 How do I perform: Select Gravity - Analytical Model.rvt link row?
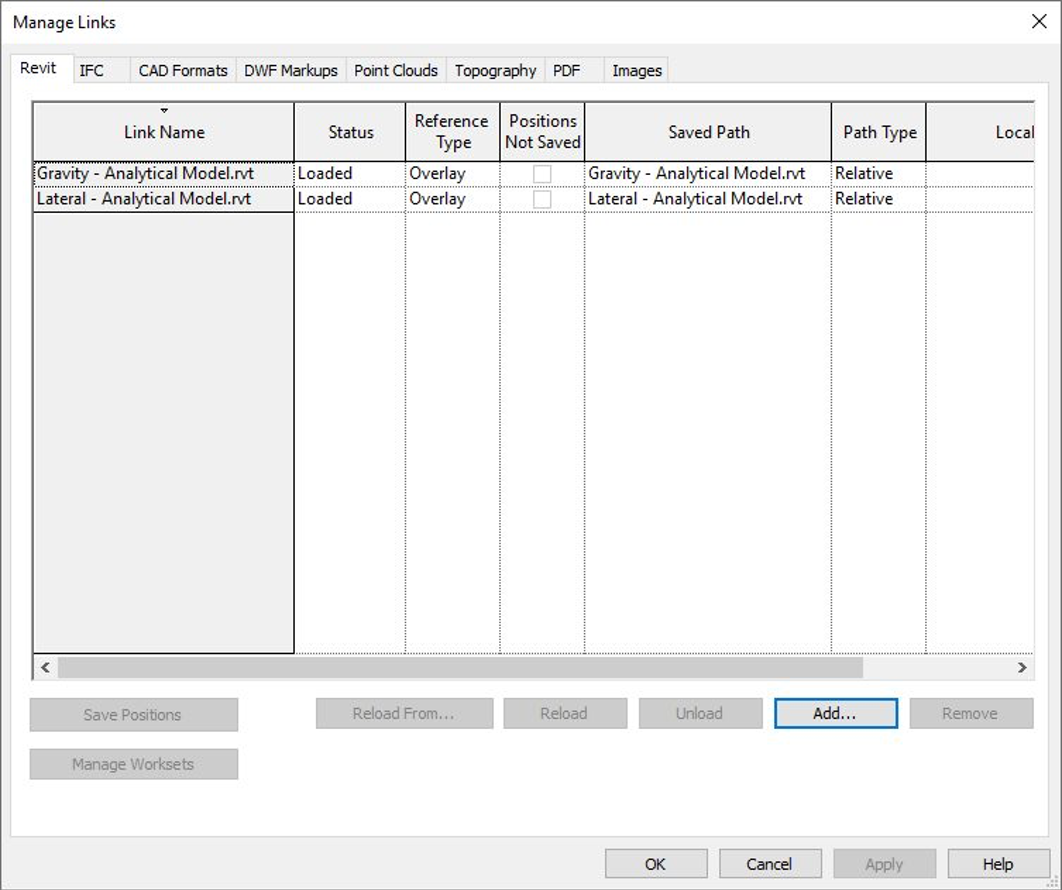click(146, 174)
